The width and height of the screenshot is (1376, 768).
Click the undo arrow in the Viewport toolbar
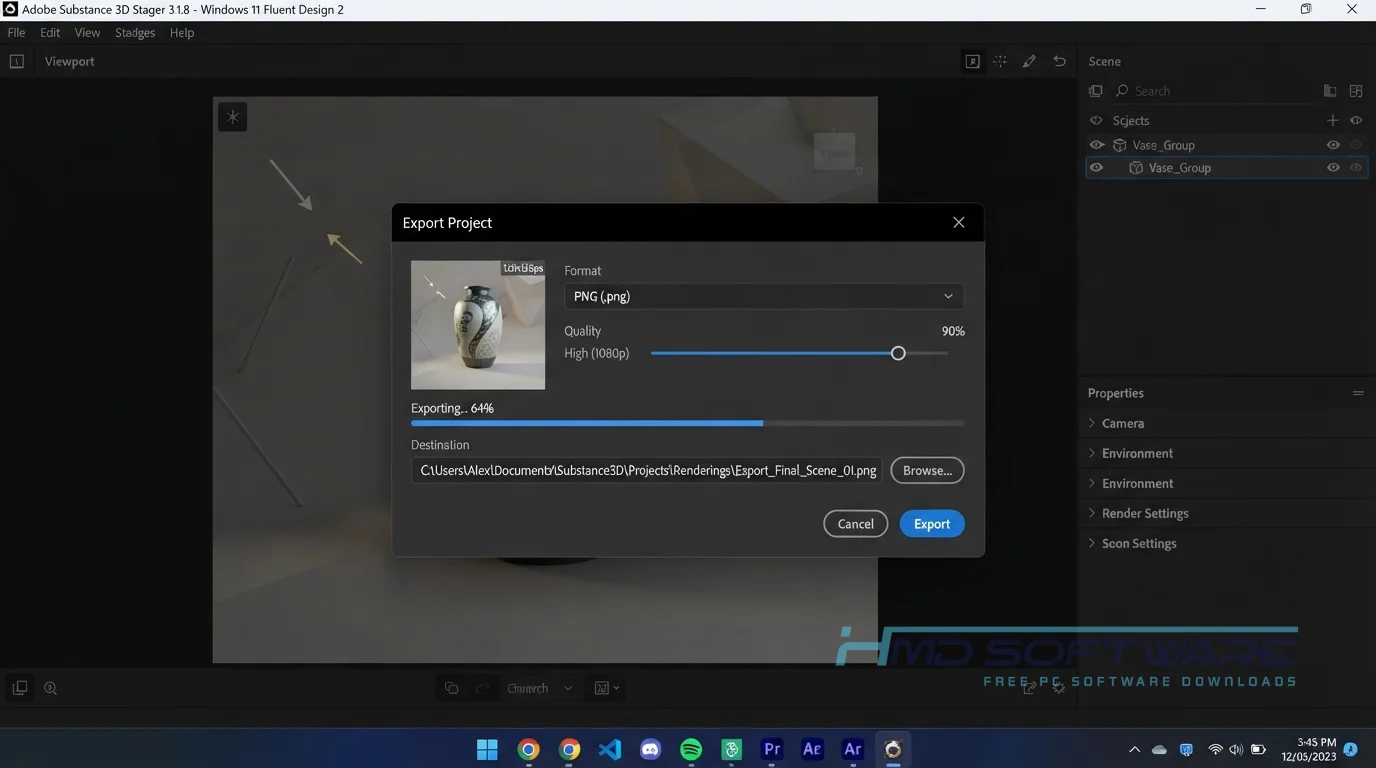1059,61
